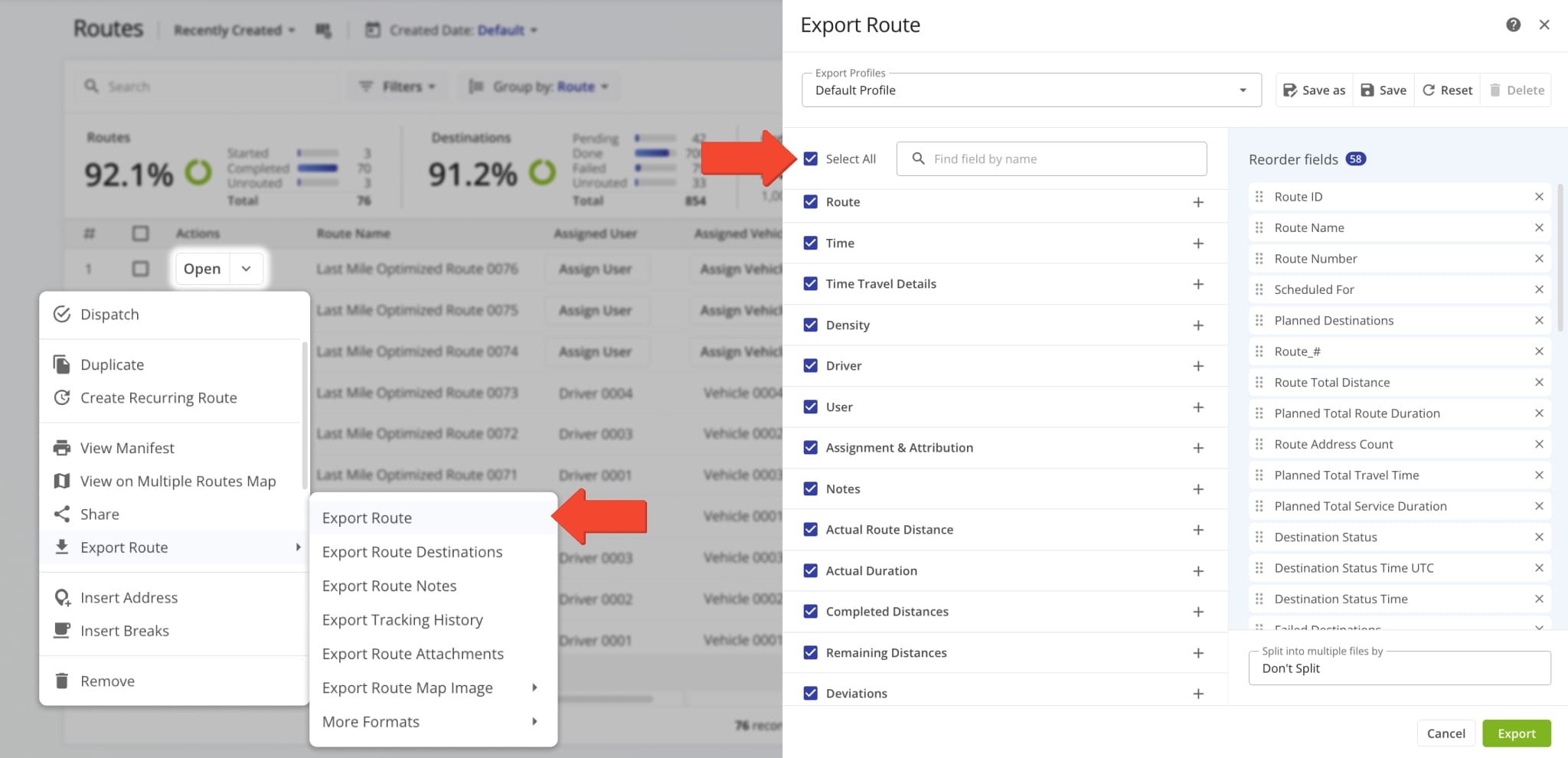This screenshot has height=758, width=1568.
Task: Uncheck the Select All checkbox
Action: pyautogui.click(x=811, y=159)
